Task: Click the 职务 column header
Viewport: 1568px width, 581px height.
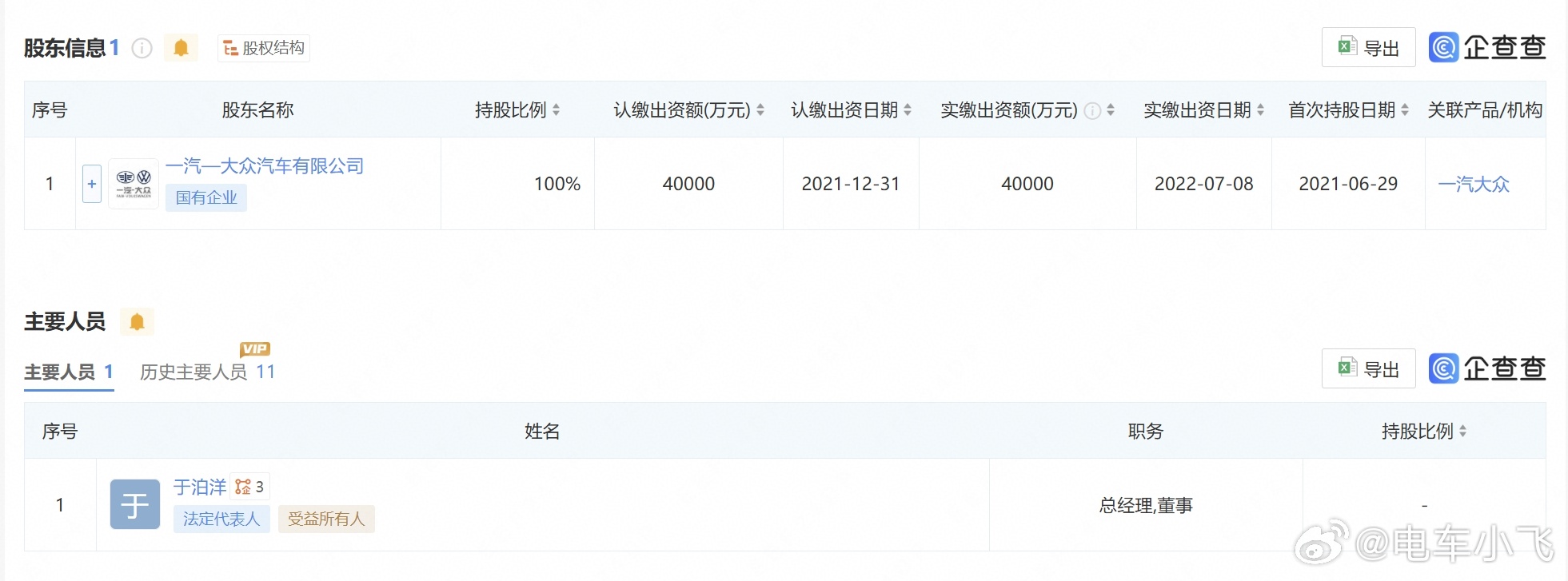Action: tap(1146, 432)
